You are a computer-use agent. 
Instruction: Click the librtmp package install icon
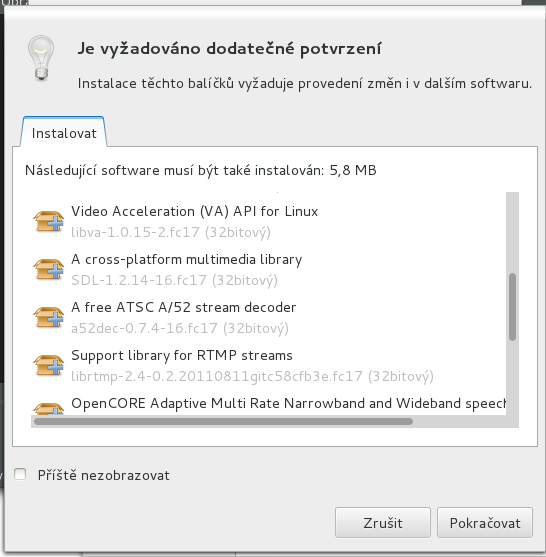point(49,365)
